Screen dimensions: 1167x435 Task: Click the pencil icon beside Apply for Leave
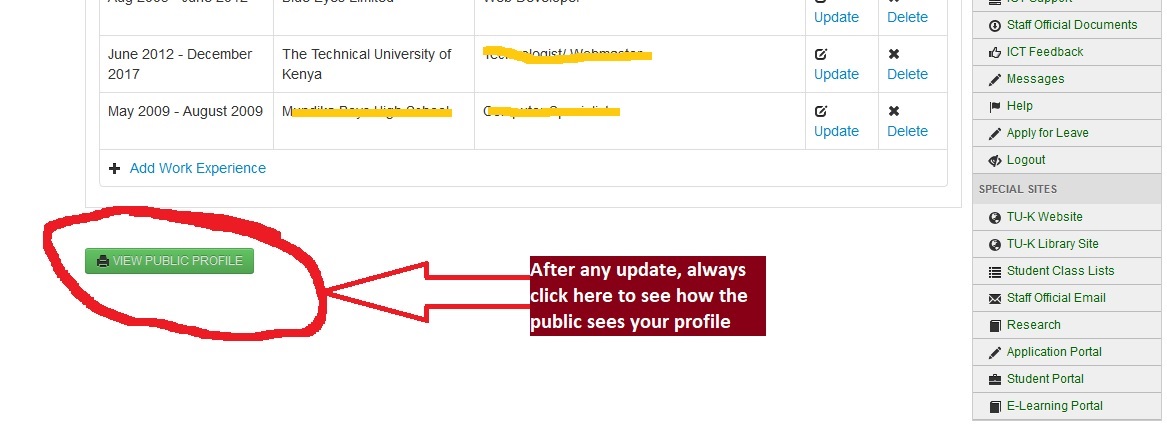[994, 134]
